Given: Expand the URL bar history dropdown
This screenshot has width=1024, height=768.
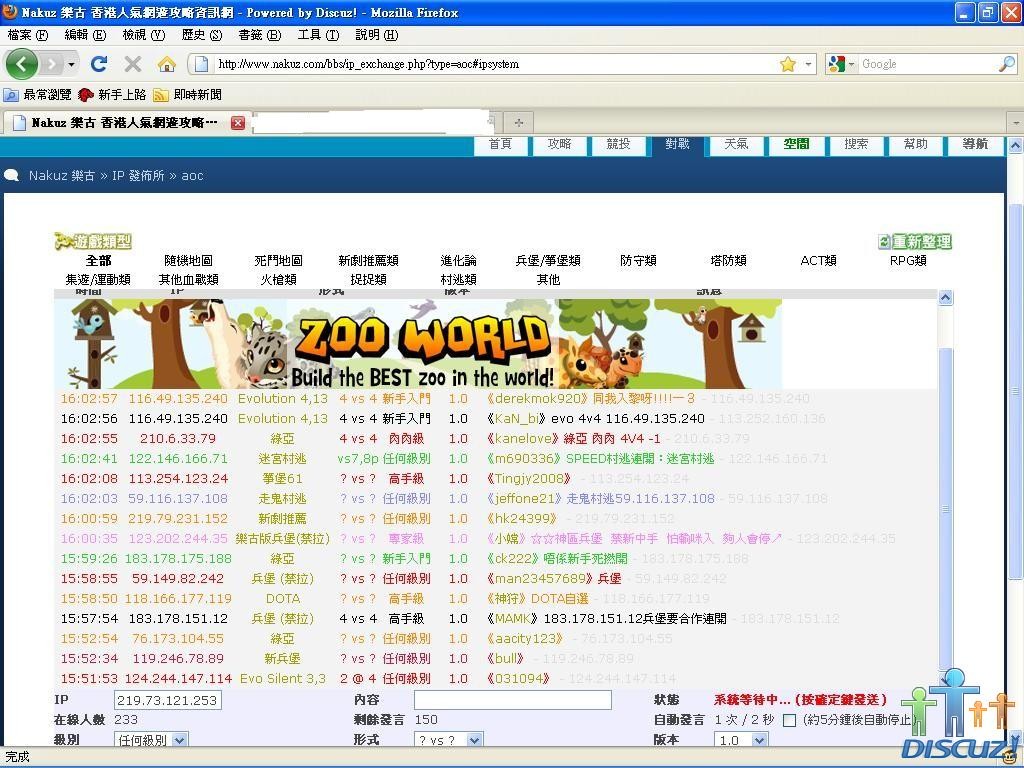Looking at the screenshot, I should [x=808, y=64].
